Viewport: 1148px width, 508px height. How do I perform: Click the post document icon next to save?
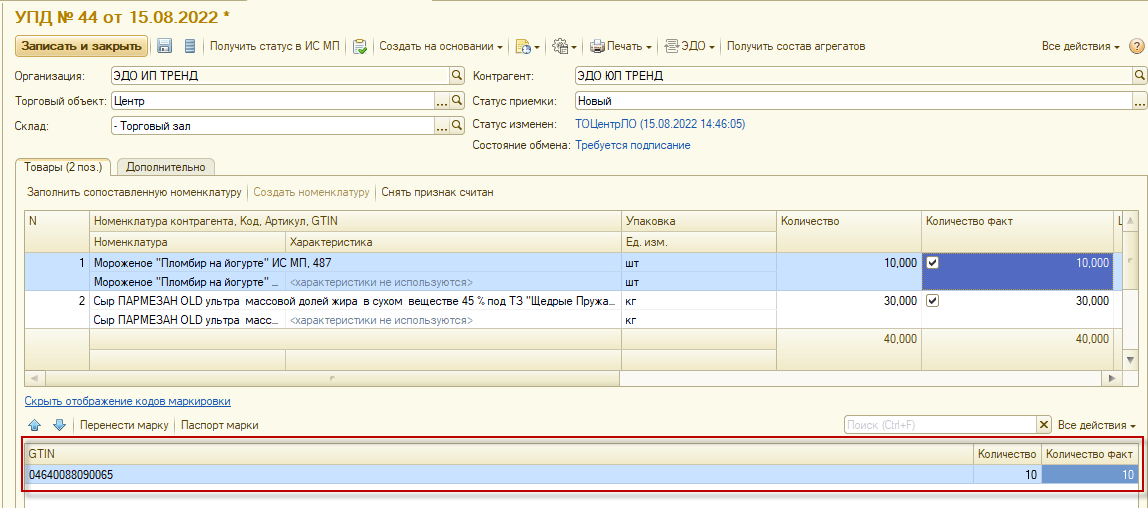point(189,46)
